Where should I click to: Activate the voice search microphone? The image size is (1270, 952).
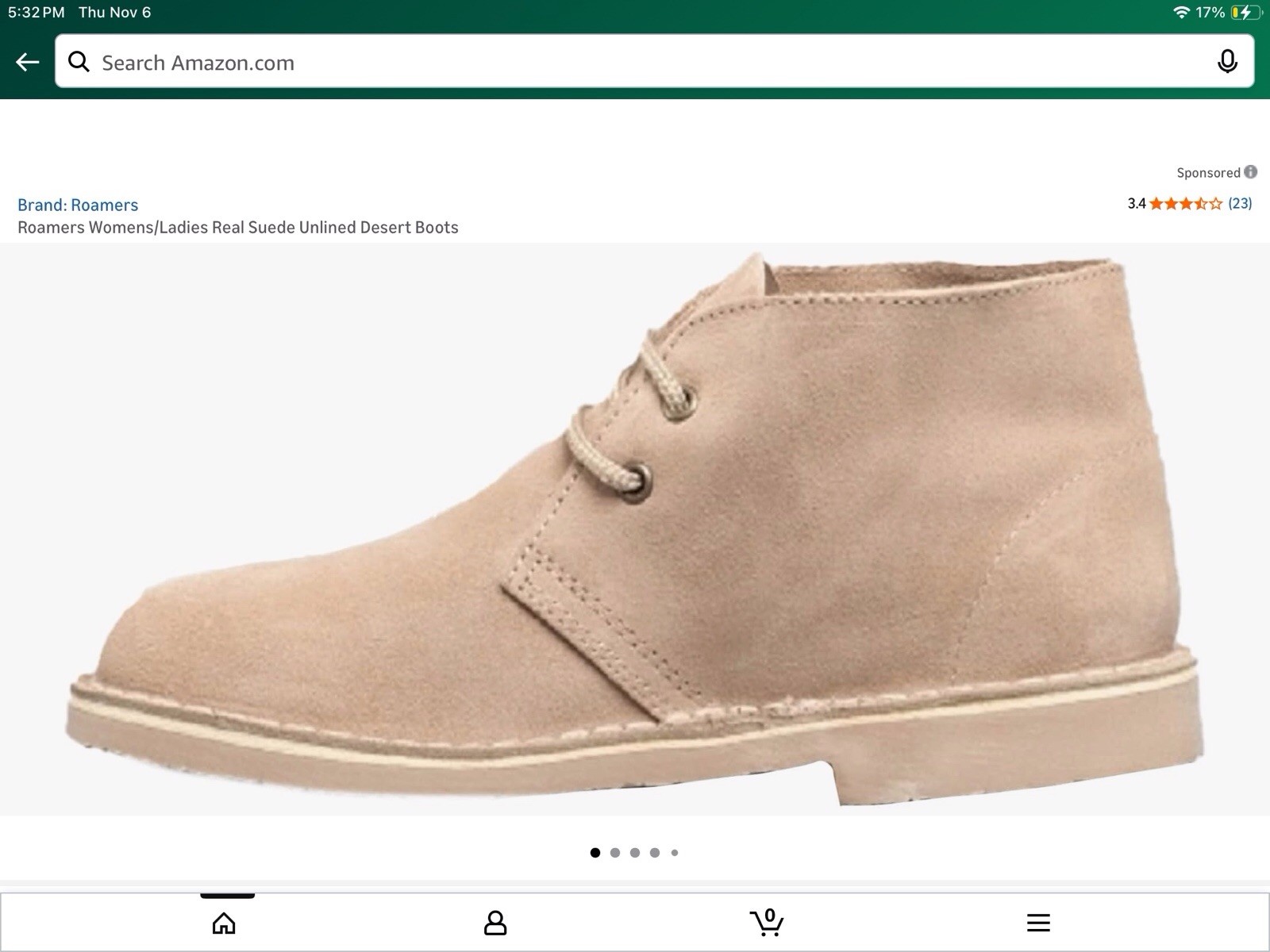click(1227, 62)
